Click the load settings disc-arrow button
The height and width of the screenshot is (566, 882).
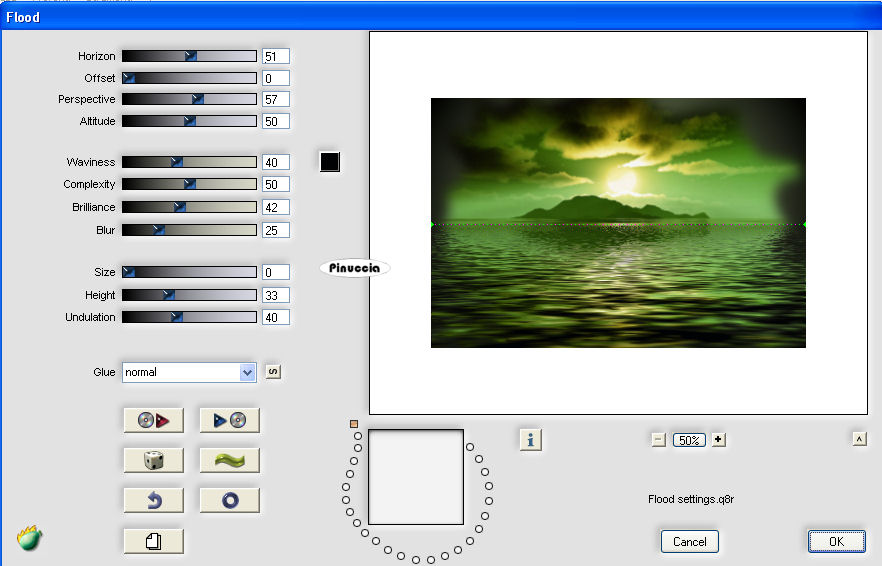[154, 420]
